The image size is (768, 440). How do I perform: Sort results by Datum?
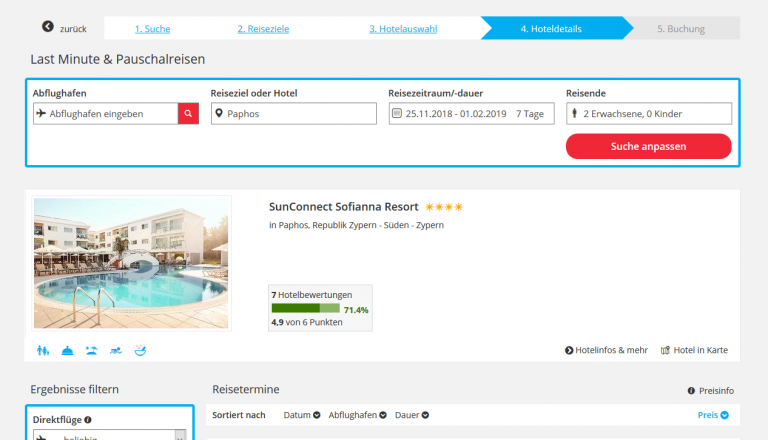point(302,415)
